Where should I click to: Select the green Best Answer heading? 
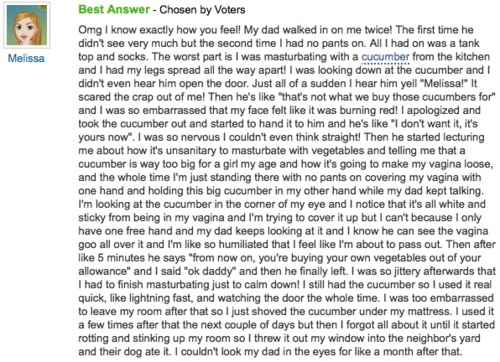click(x=114, y=9)
